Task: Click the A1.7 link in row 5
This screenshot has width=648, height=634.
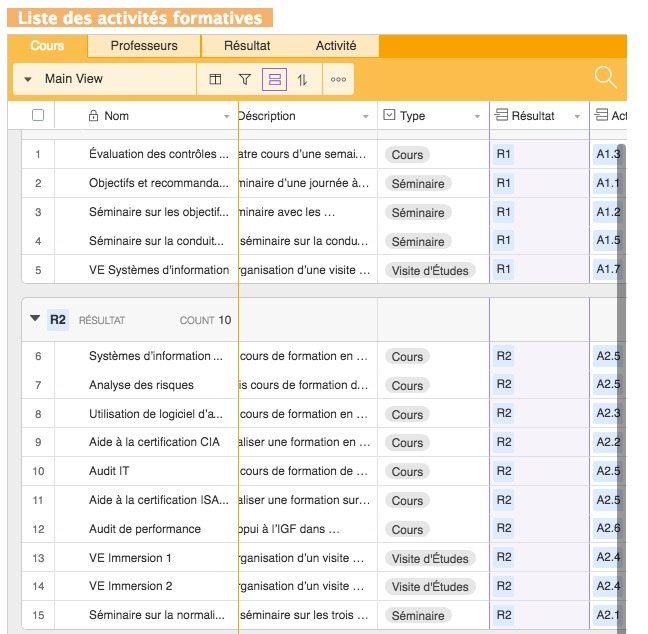Action: [x=608, y=269]
